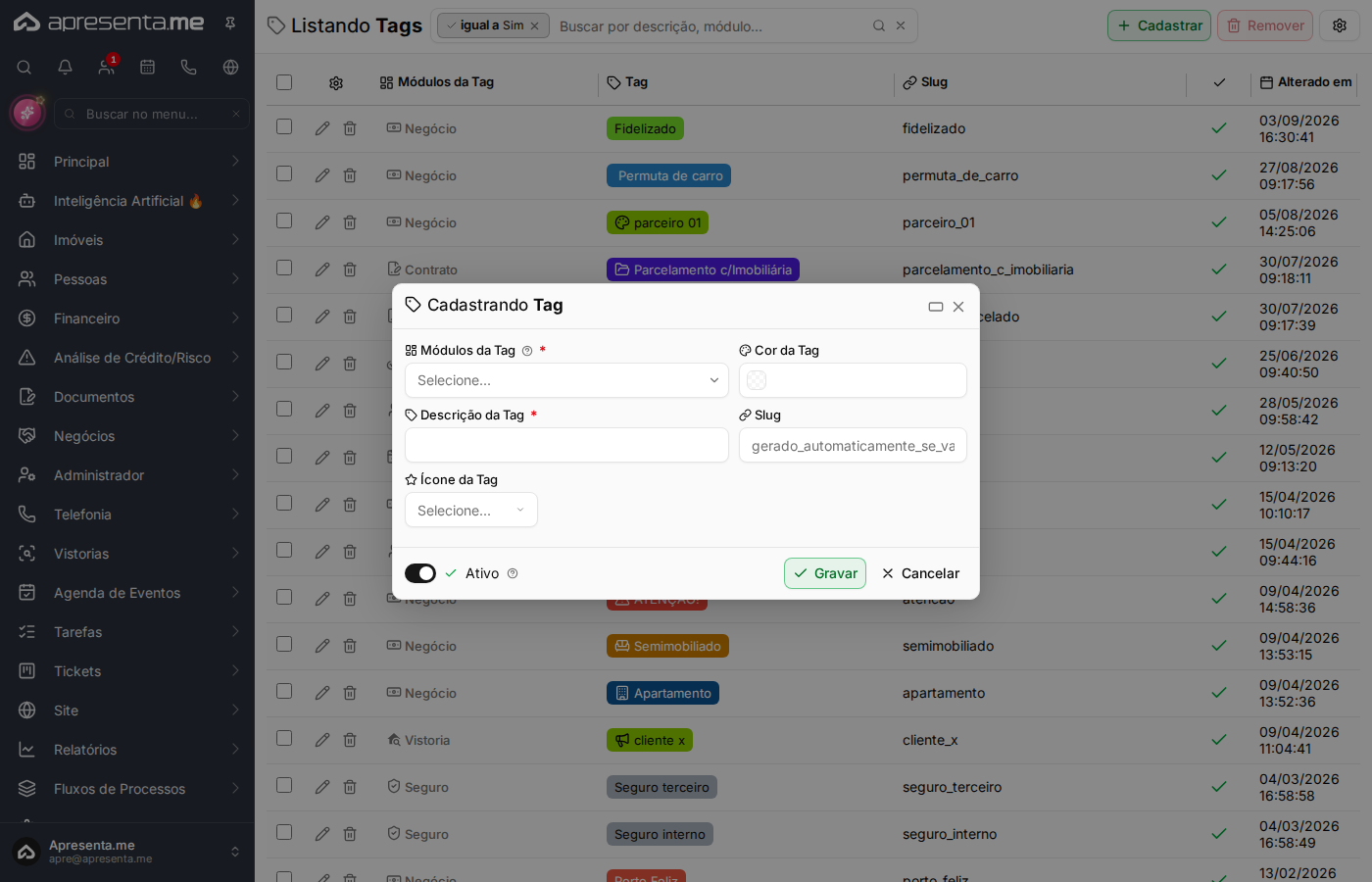Pin the sidebar with the pin icon

[230, 23]
